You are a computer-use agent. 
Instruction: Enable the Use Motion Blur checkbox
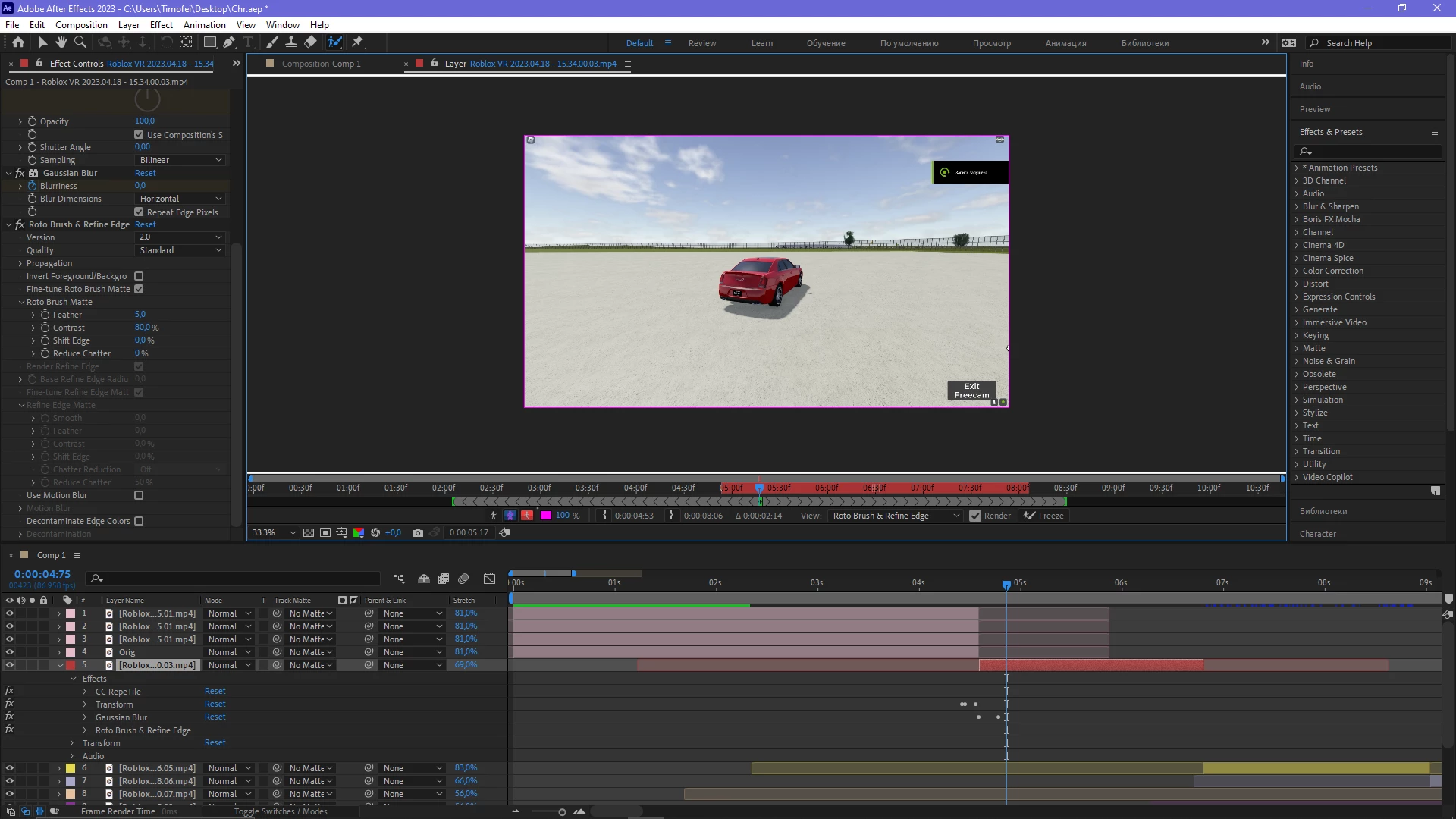[x=139, y=496]
